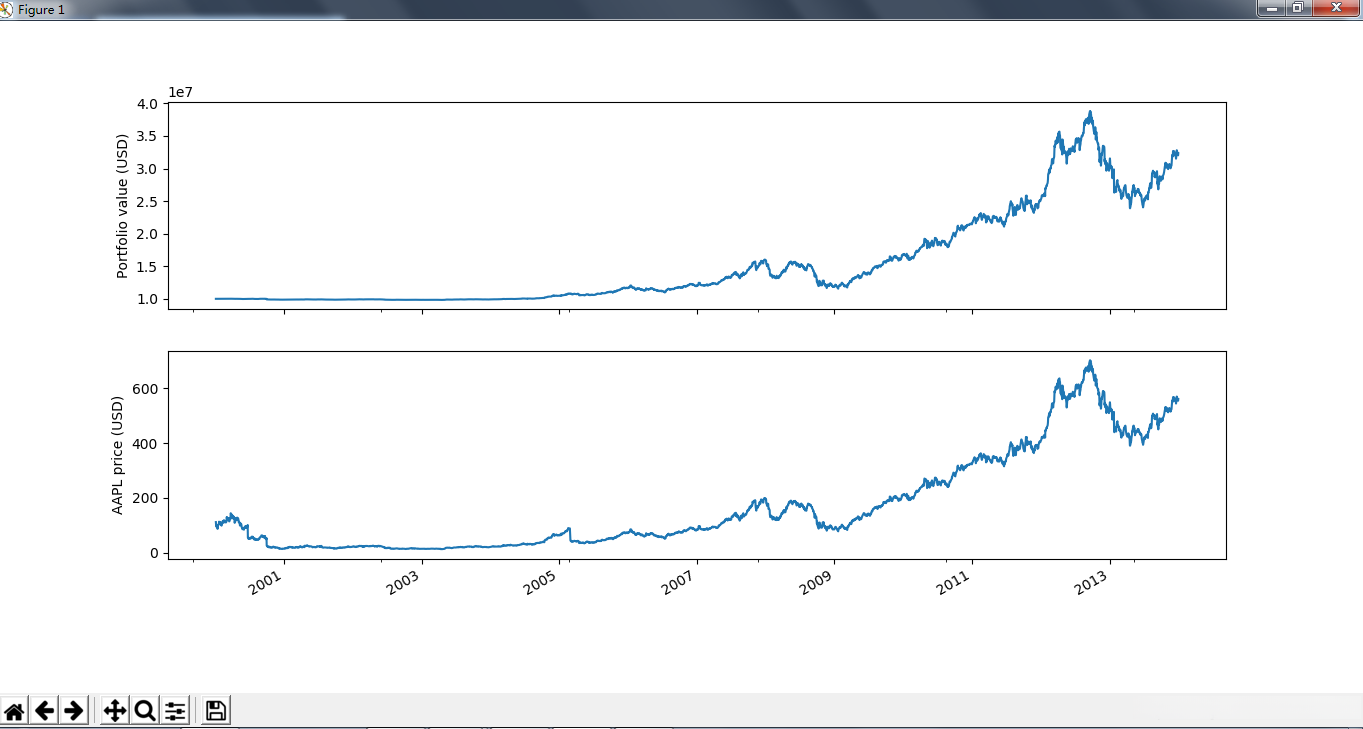The height and width of the screenshot is (729, 1363).
Task: Click the "3.5" tick on portfolio axis
Action: pyautogui.click(x=148, y=137)
